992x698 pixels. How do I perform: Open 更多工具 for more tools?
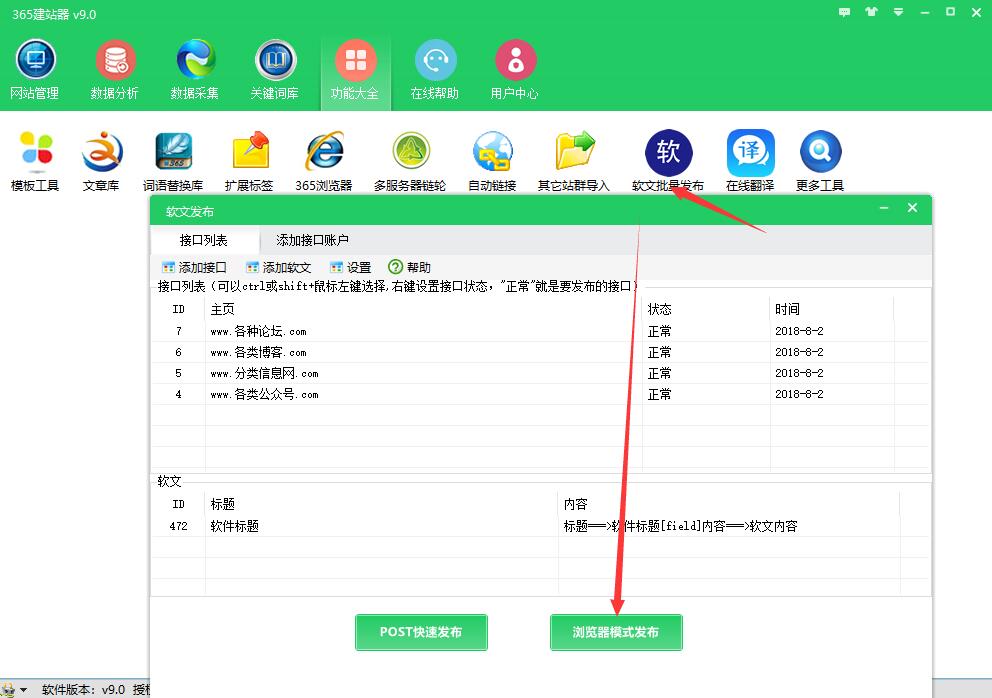(820, 161)
